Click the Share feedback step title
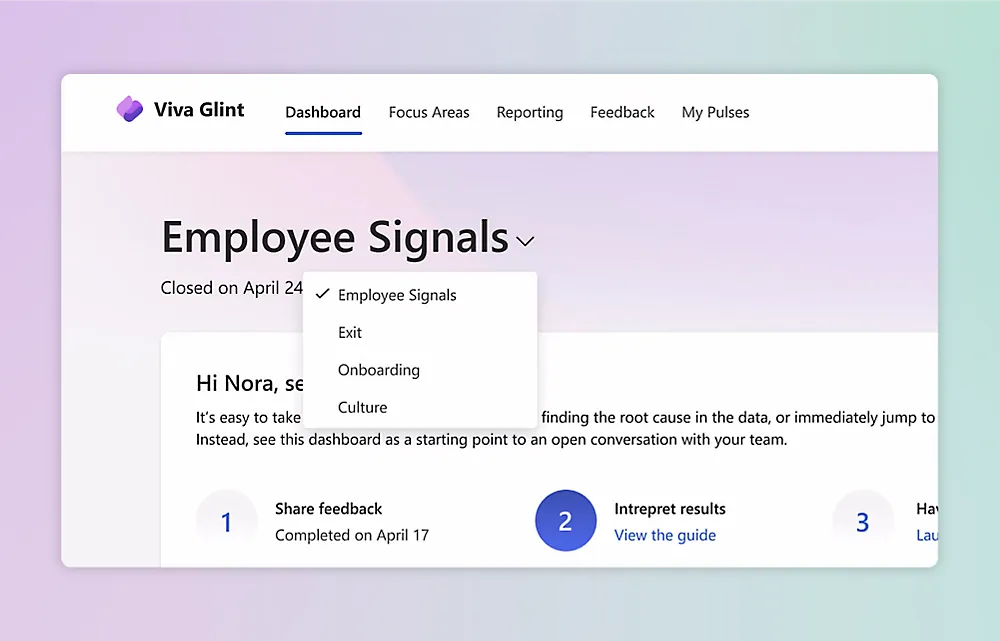 [329, 509]
